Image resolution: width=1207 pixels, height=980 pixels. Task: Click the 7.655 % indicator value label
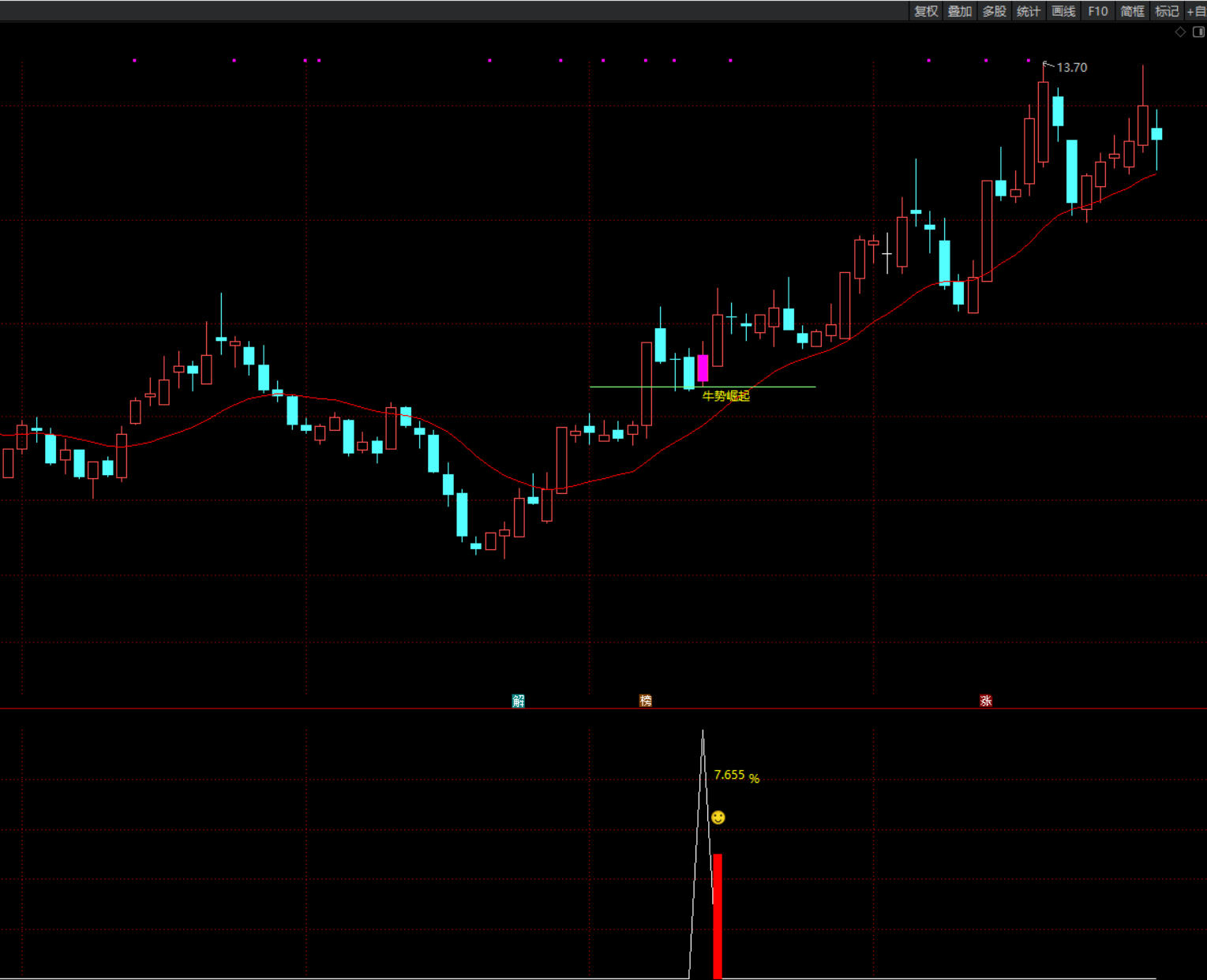tap(736, 776)
